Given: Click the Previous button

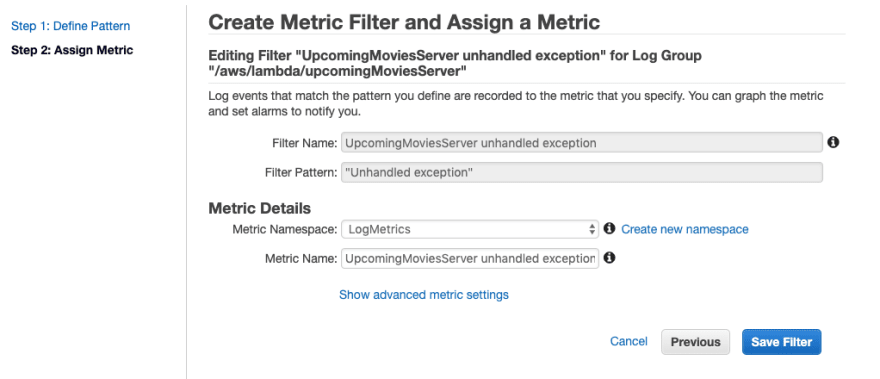Looking at the screenshot, I should [x=695, y=342].
